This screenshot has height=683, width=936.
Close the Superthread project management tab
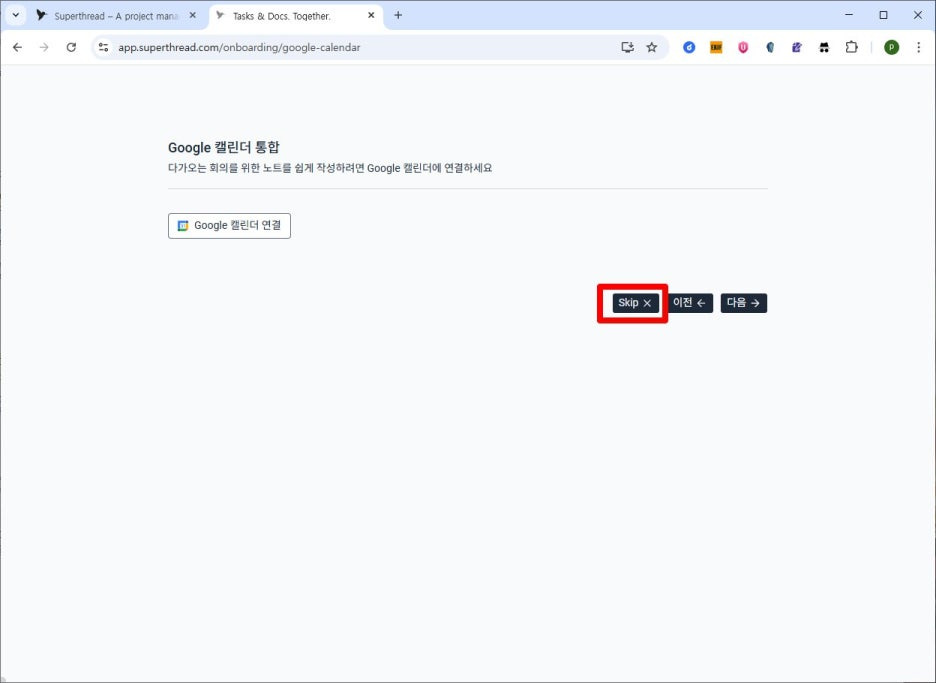click(192, 16)
